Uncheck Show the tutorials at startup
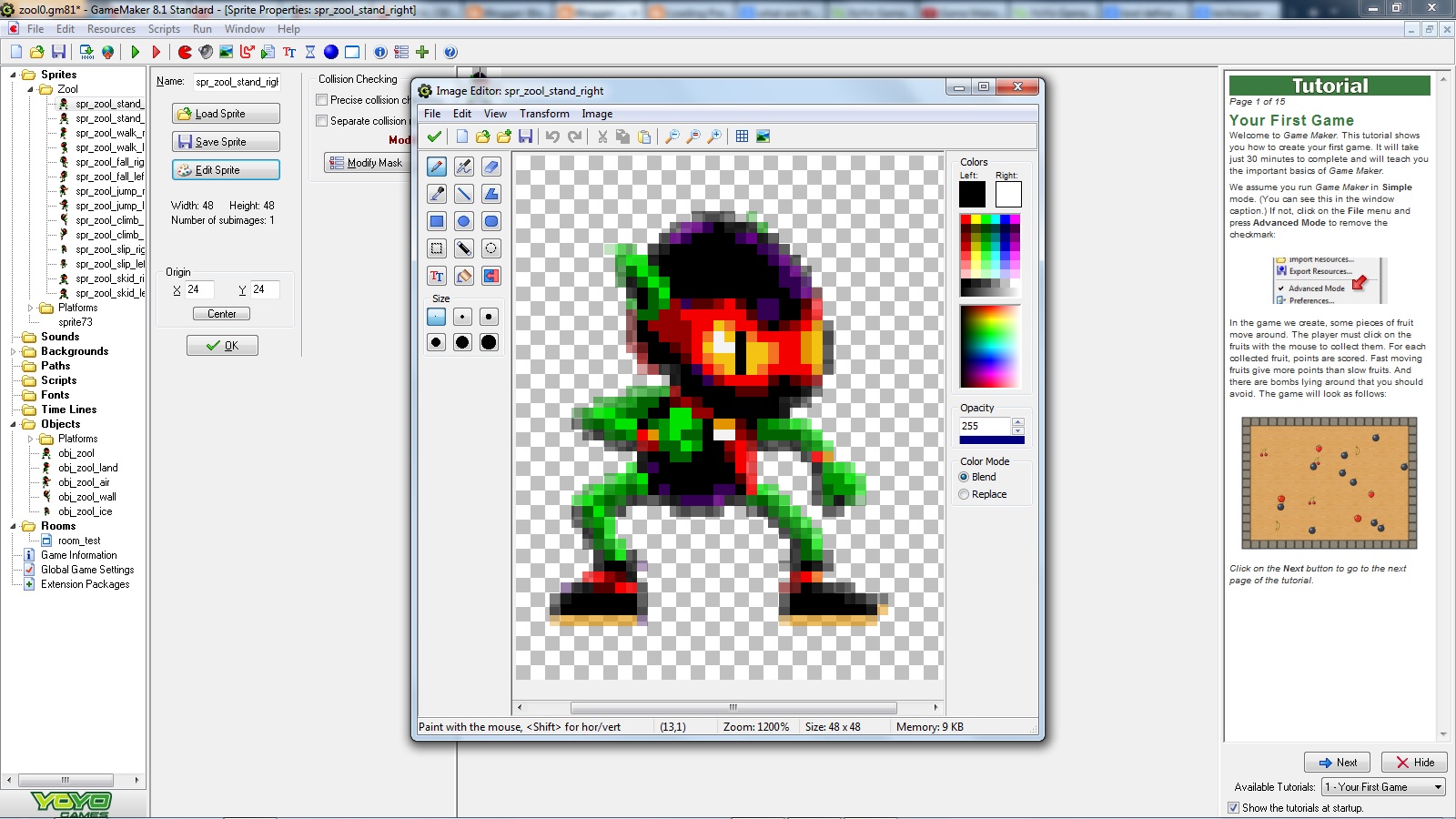Image resolution: width=1456 pixels, height=819 pixels. [x=1234, y=807]
